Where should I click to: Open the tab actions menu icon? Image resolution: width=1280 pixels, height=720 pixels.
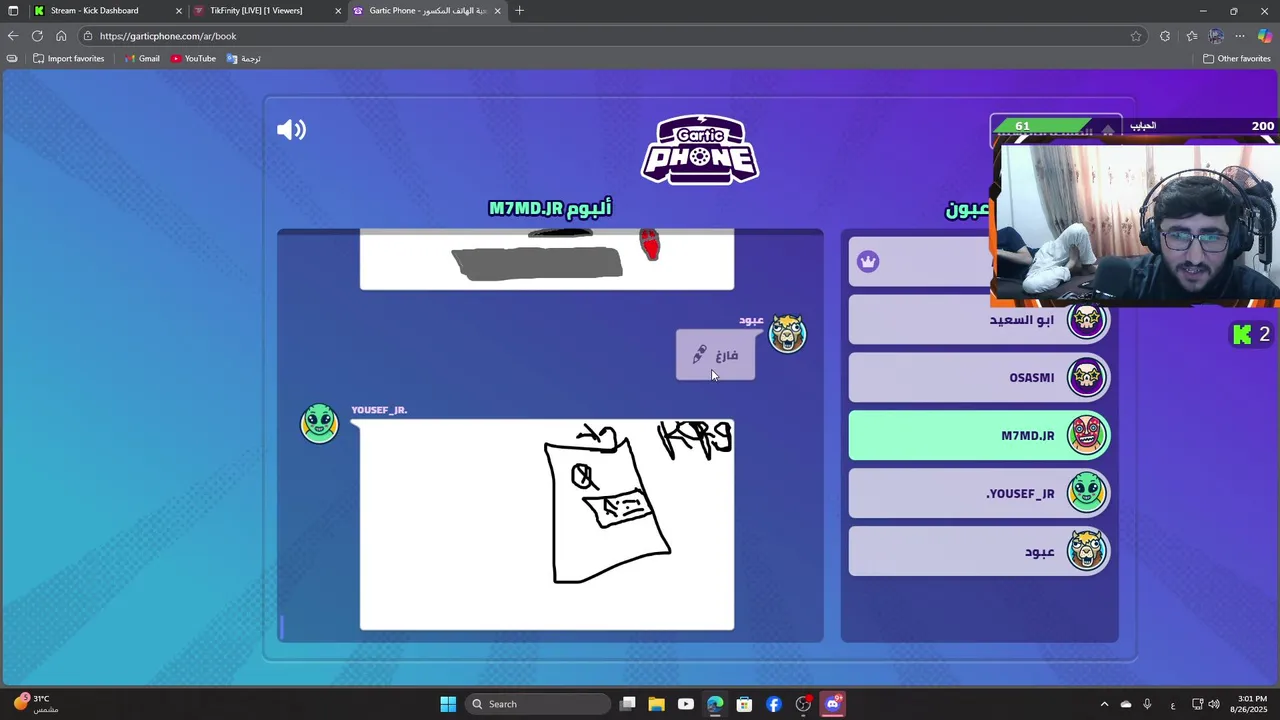tap(13, 11)
